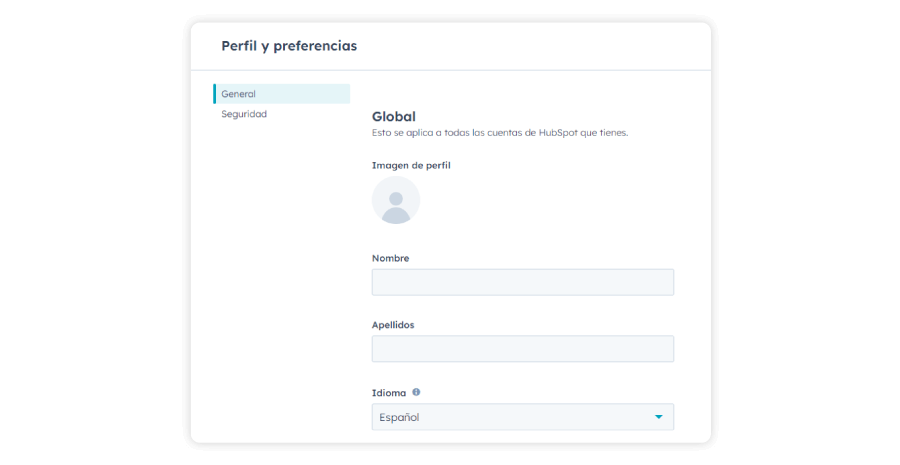Click the teal active marker beside General
The height and width of the screenshot is (465, 900).
215,94
